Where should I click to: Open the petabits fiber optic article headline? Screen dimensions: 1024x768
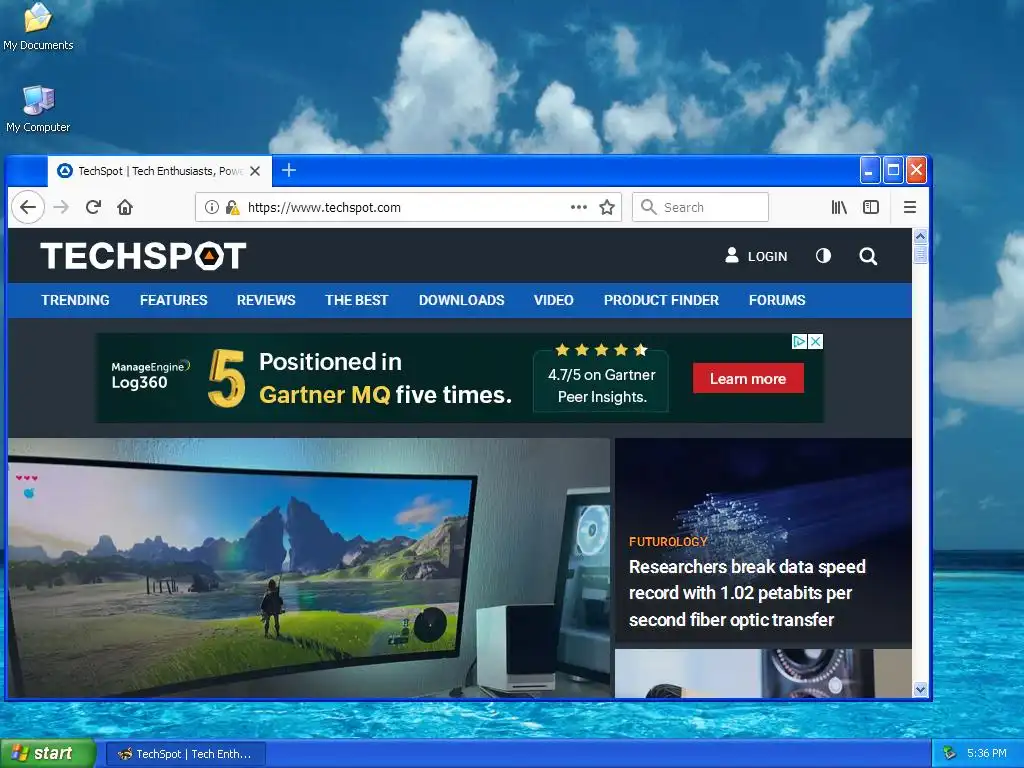tap(747, 593)
